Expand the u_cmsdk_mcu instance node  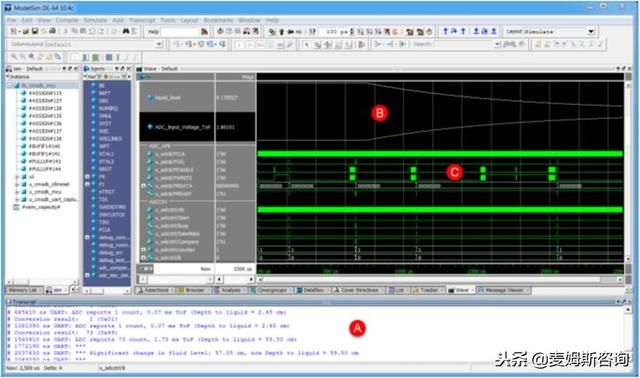(x=17, y=191)
